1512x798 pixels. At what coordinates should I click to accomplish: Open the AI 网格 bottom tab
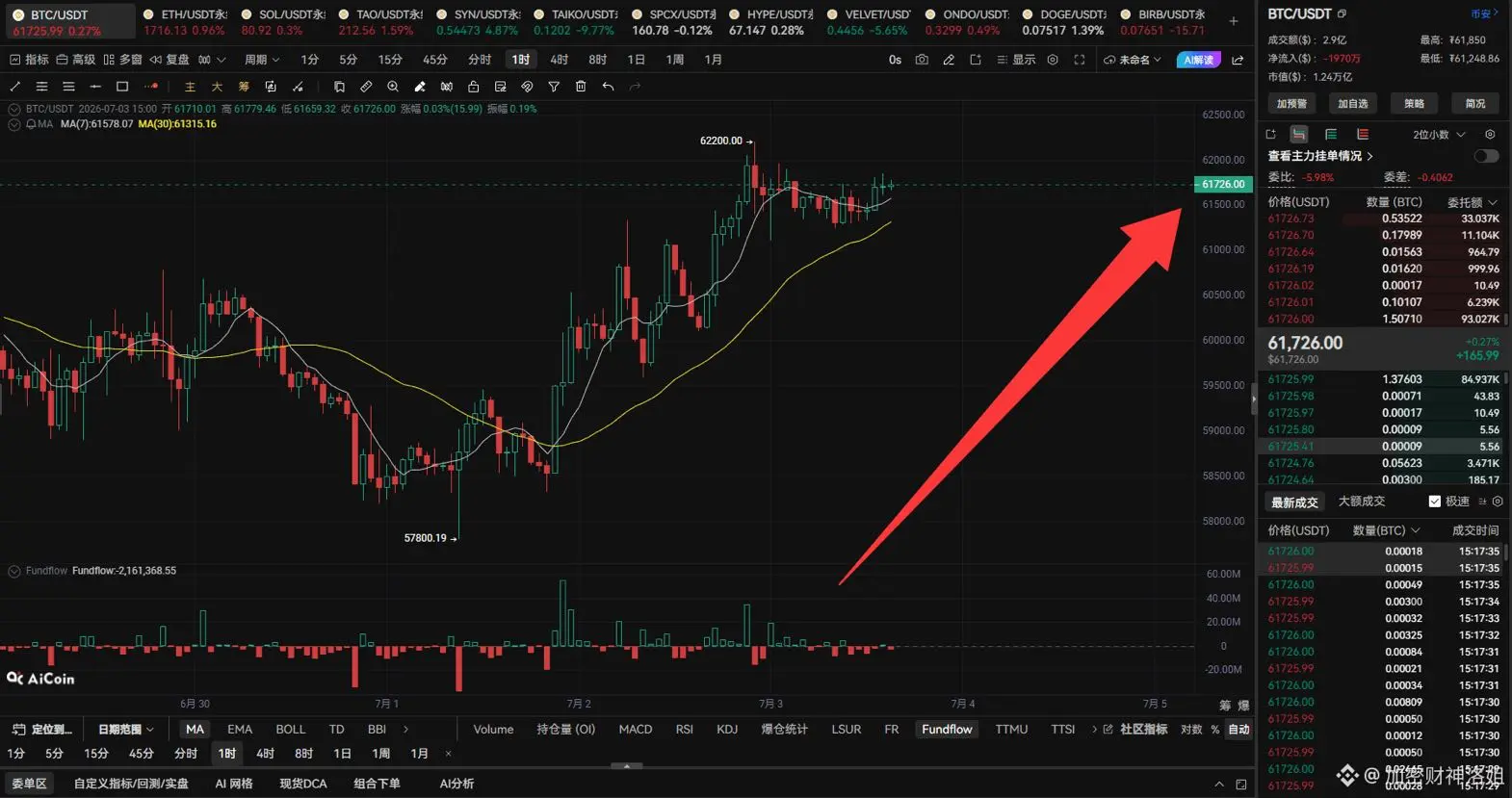pos(234,784)
